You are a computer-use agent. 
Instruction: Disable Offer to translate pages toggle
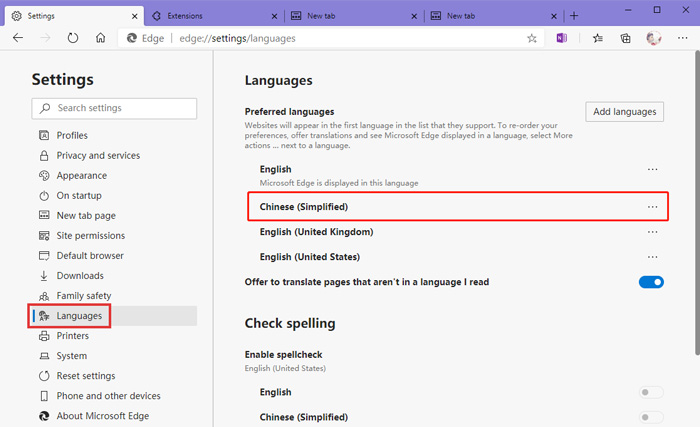(x=651, y=282)
